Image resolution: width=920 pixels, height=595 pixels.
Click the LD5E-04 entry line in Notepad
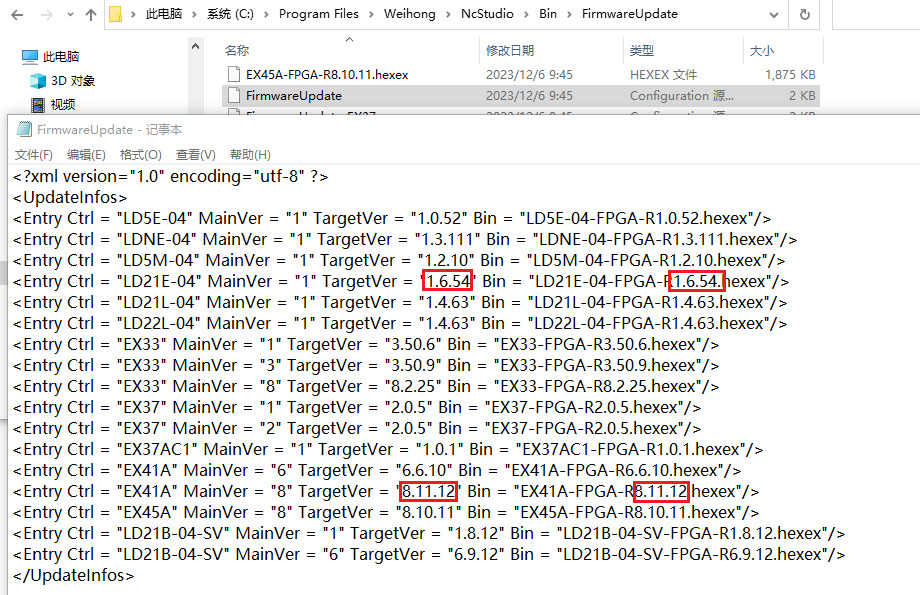coord(392,218)
